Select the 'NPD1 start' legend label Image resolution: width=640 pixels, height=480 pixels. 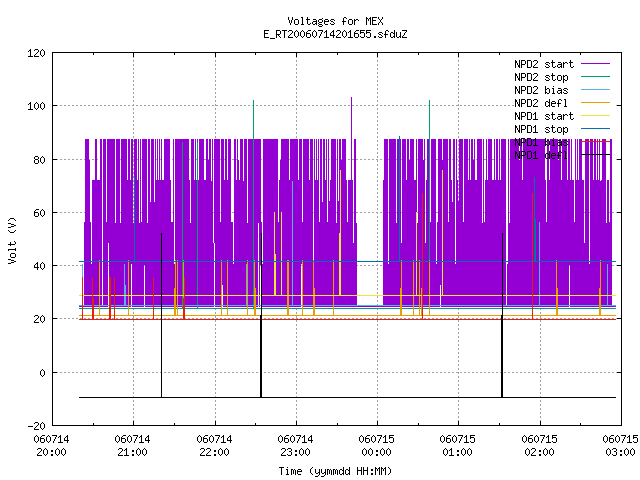click(x=544, y=116)
